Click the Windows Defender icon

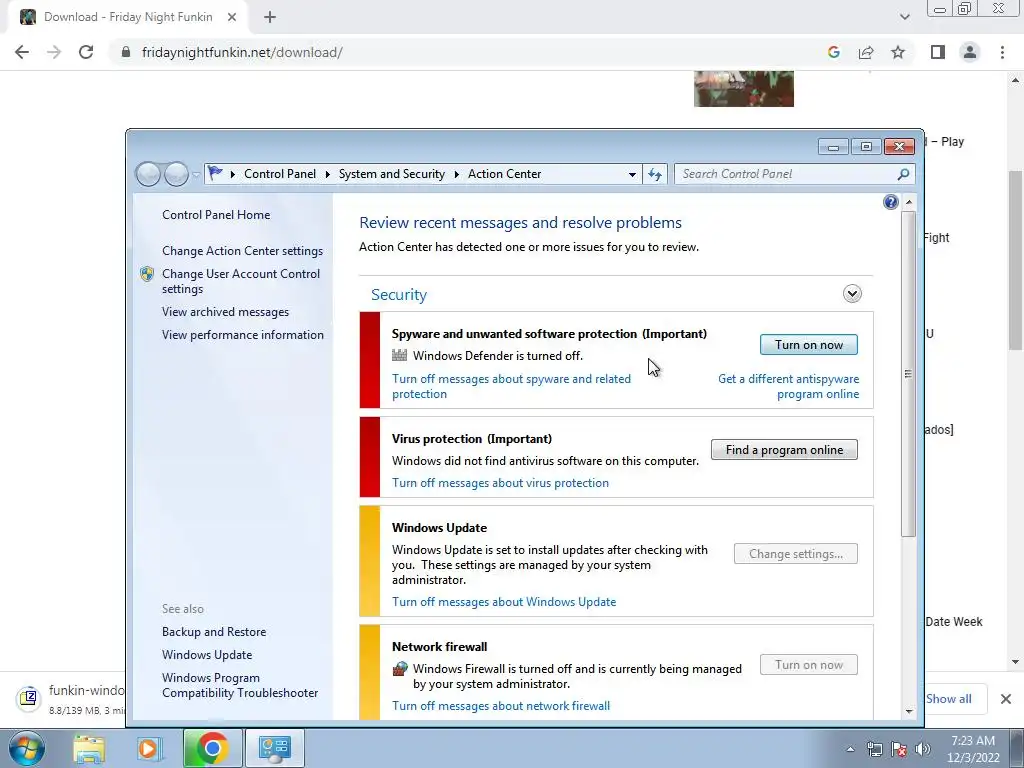400,355
